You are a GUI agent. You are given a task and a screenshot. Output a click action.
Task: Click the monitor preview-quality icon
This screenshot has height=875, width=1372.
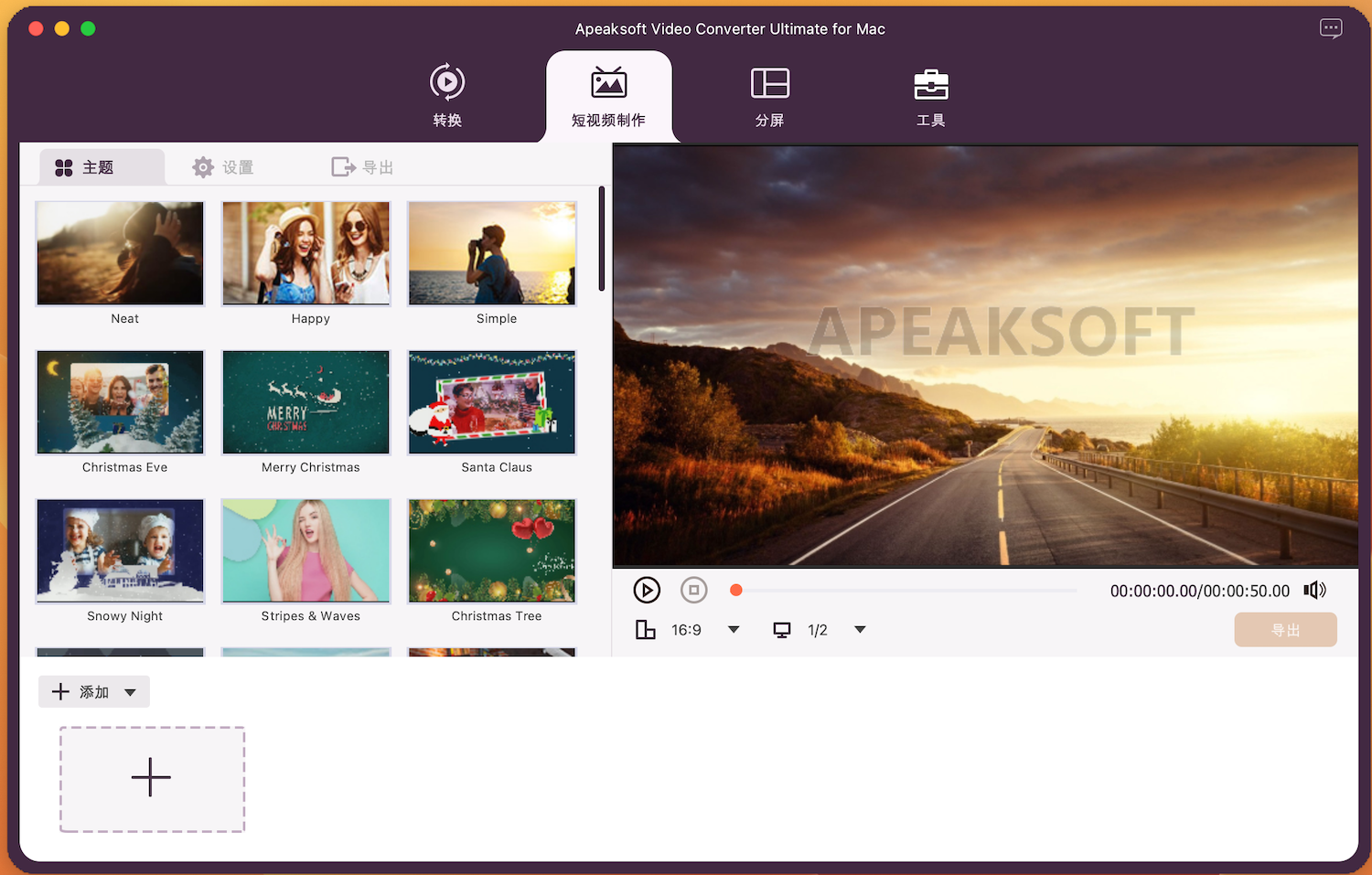782,630
